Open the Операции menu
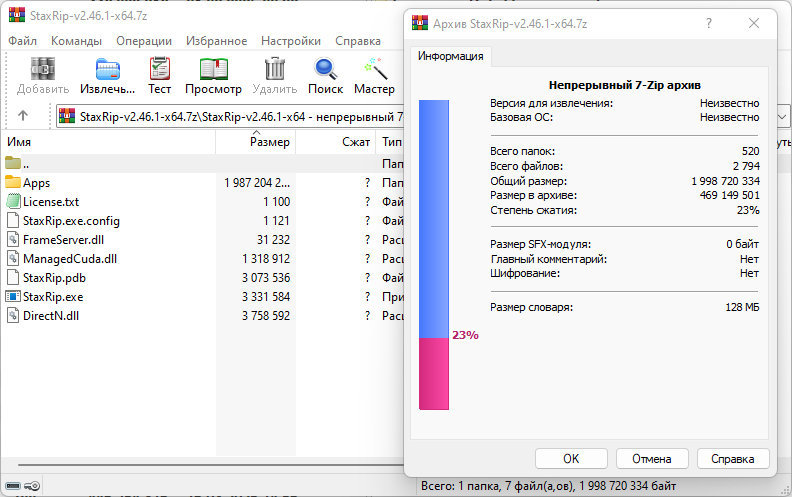Screen dimensions: 792x497 coord(144,41)
